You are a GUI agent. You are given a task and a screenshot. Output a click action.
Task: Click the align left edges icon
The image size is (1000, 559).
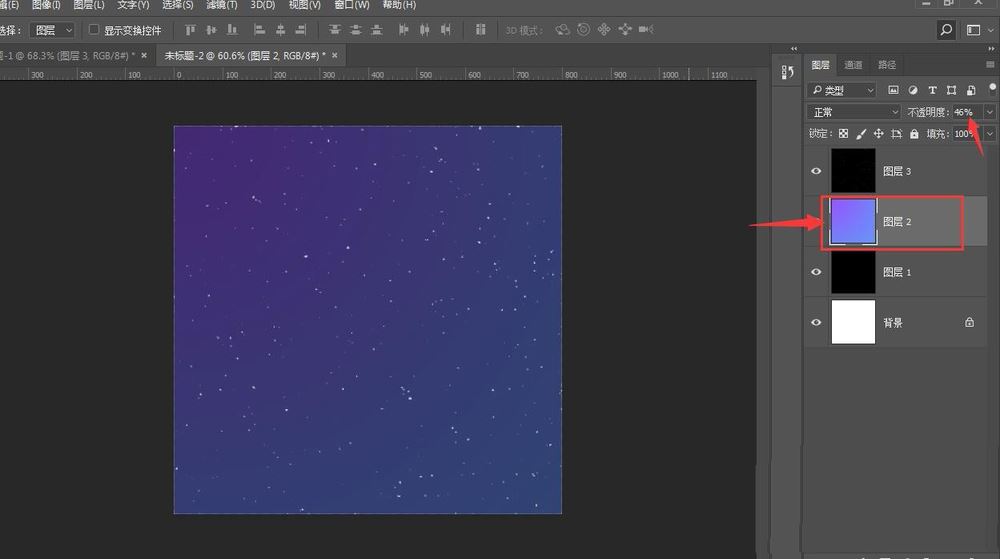[259, 30]
